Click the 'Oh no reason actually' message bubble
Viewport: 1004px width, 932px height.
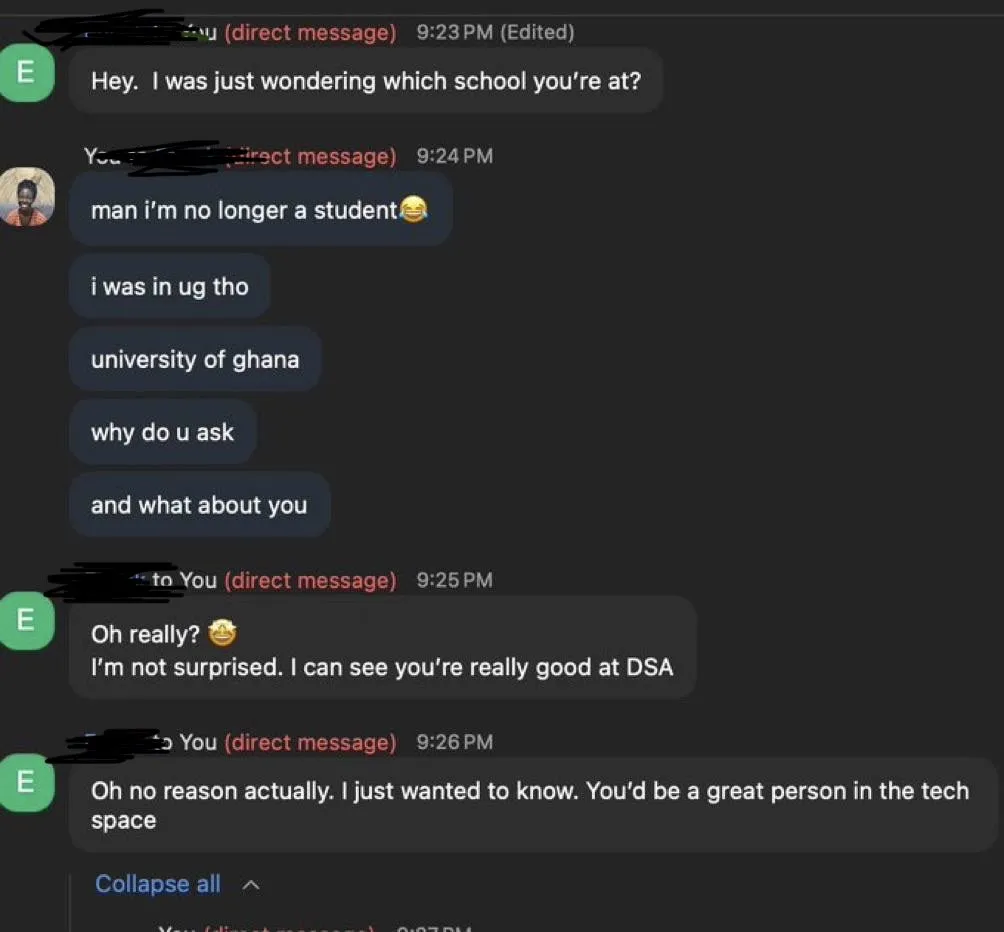click(533, 805)
